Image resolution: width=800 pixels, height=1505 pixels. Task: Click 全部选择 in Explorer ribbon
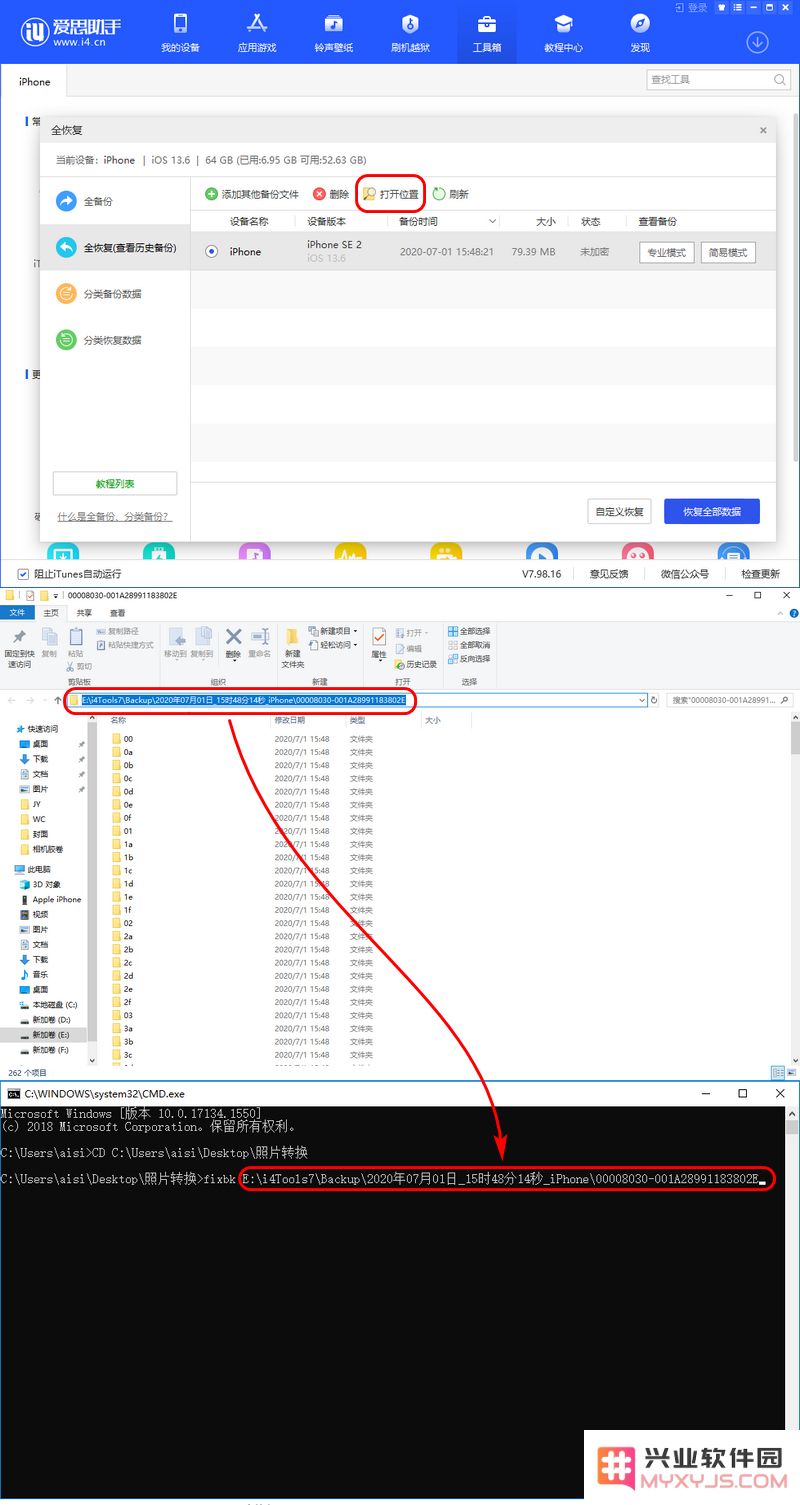[469, 631]
